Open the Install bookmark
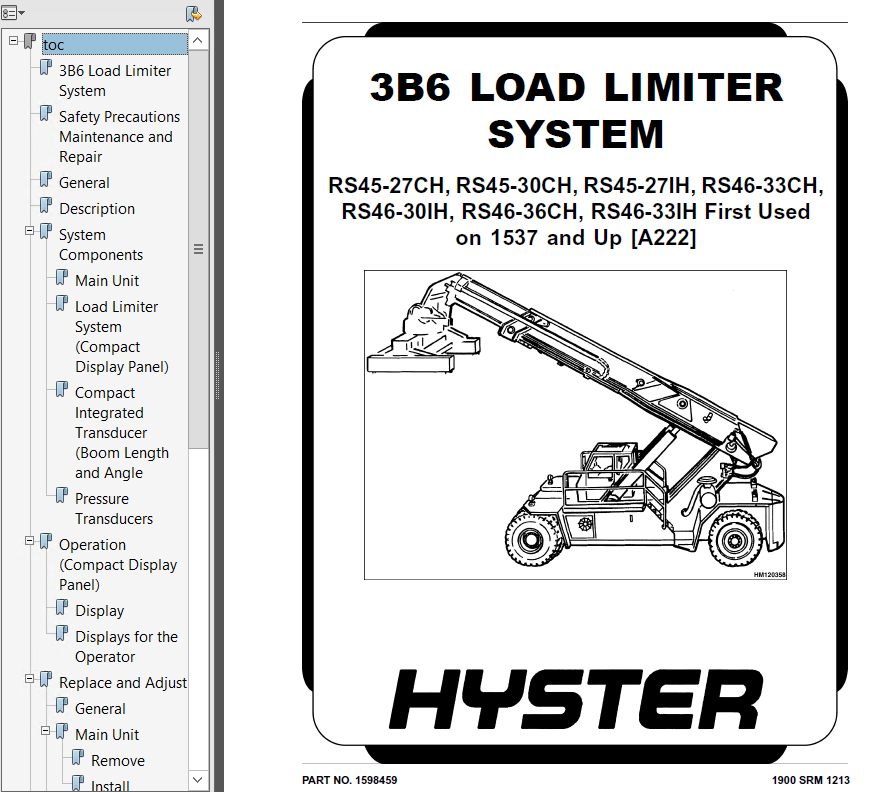 [x=110, y=785]
